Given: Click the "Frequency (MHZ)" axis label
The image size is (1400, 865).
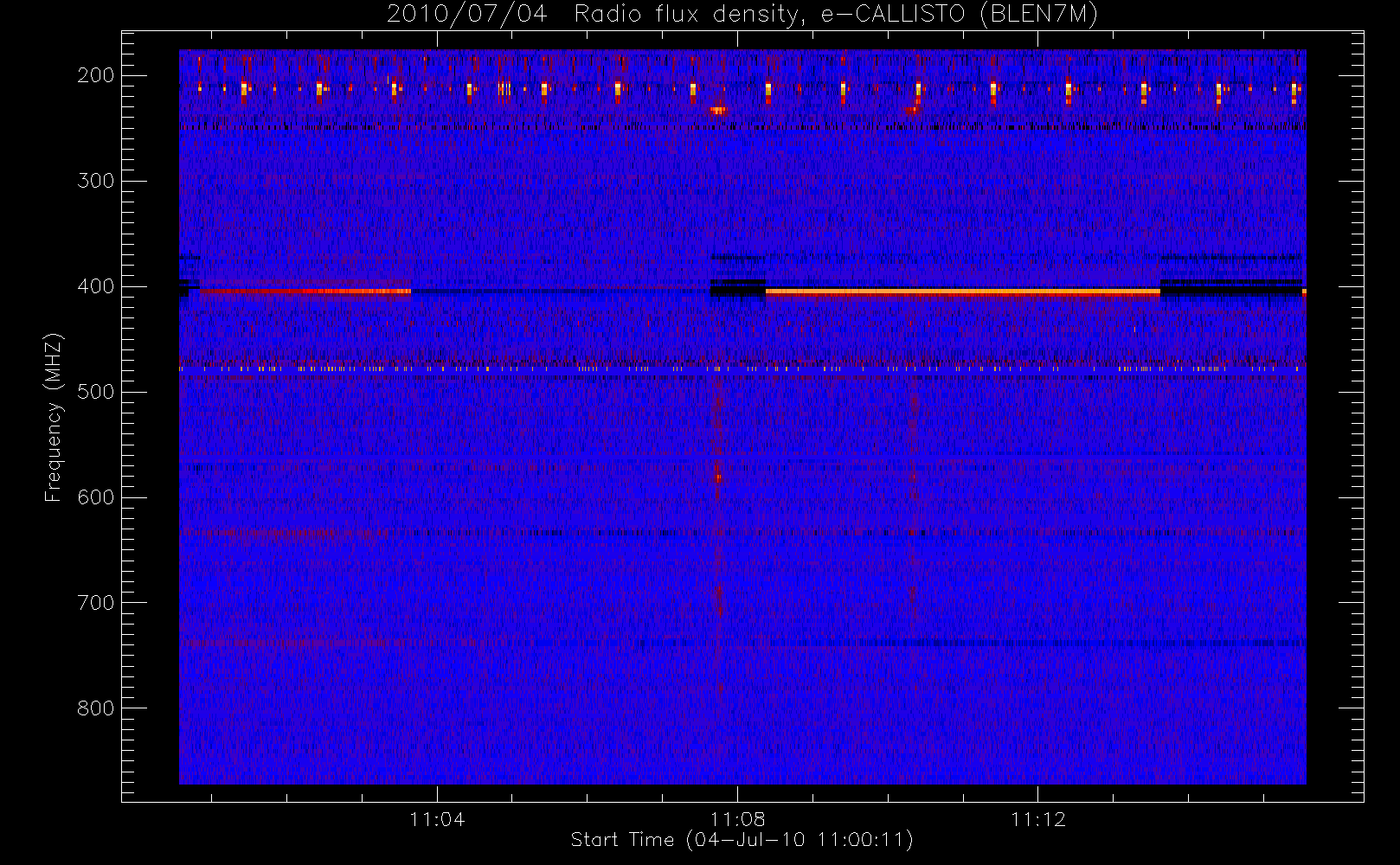Looking at the screenshot, I should [x=54, y=418].
